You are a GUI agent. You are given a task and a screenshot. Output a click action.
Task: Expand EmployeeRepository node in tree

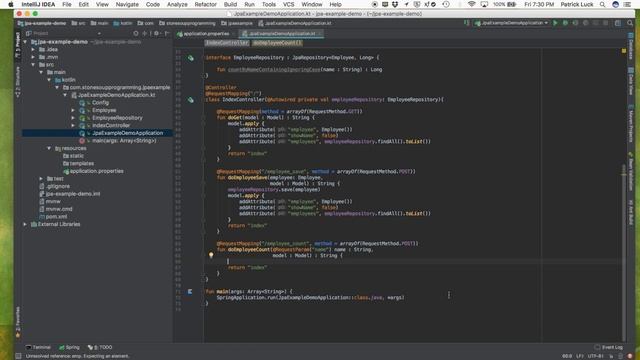pos(73,118)
